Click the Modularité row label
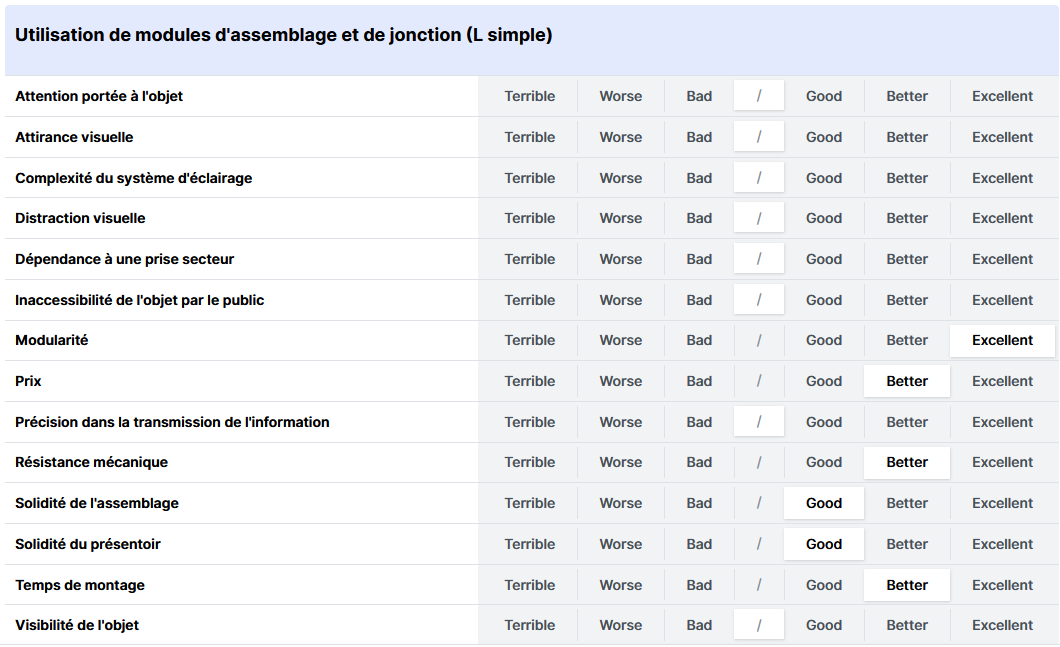This screenshot has width=1060, height=647. 51,340
